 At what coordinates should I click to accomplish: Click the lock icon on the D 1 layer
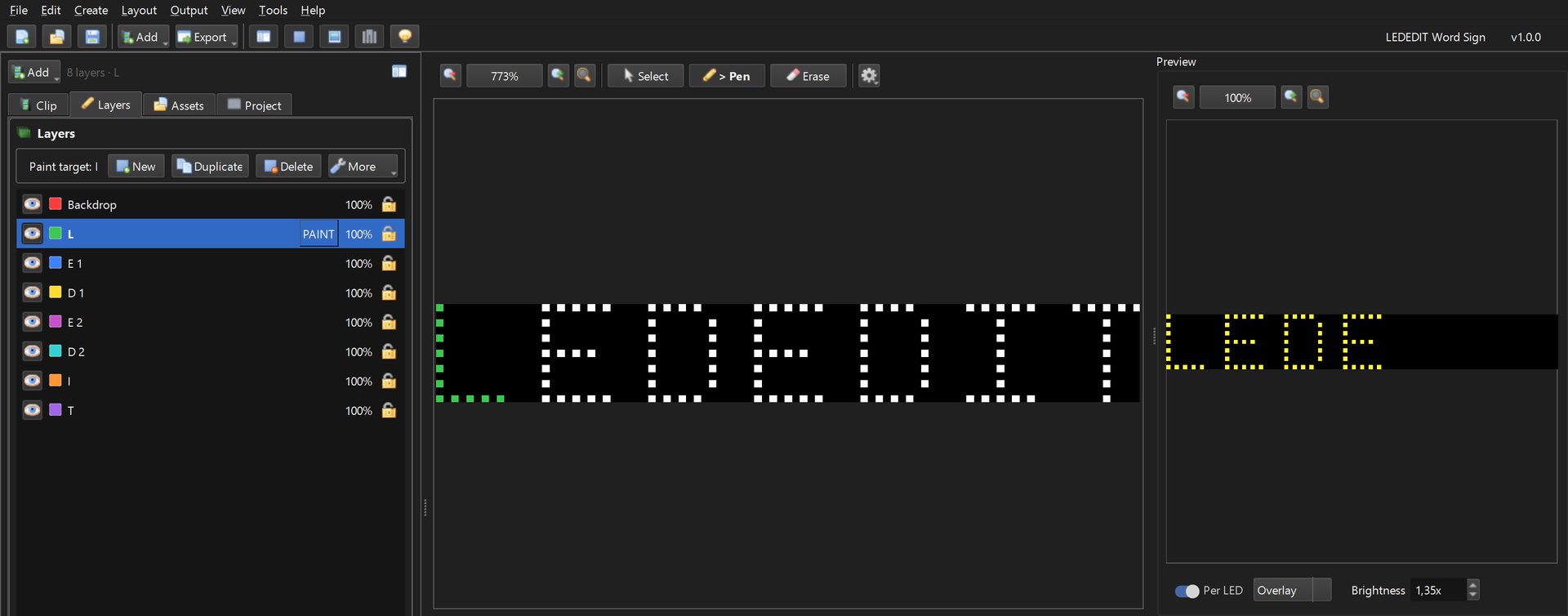[x=389, y=292]
